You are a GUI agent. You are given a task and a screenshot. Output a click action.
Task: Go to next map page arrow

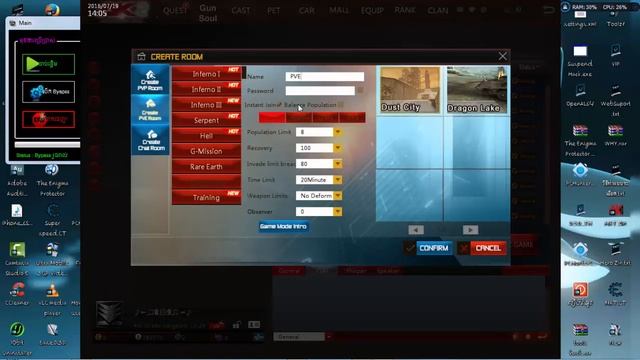point(470,230)
